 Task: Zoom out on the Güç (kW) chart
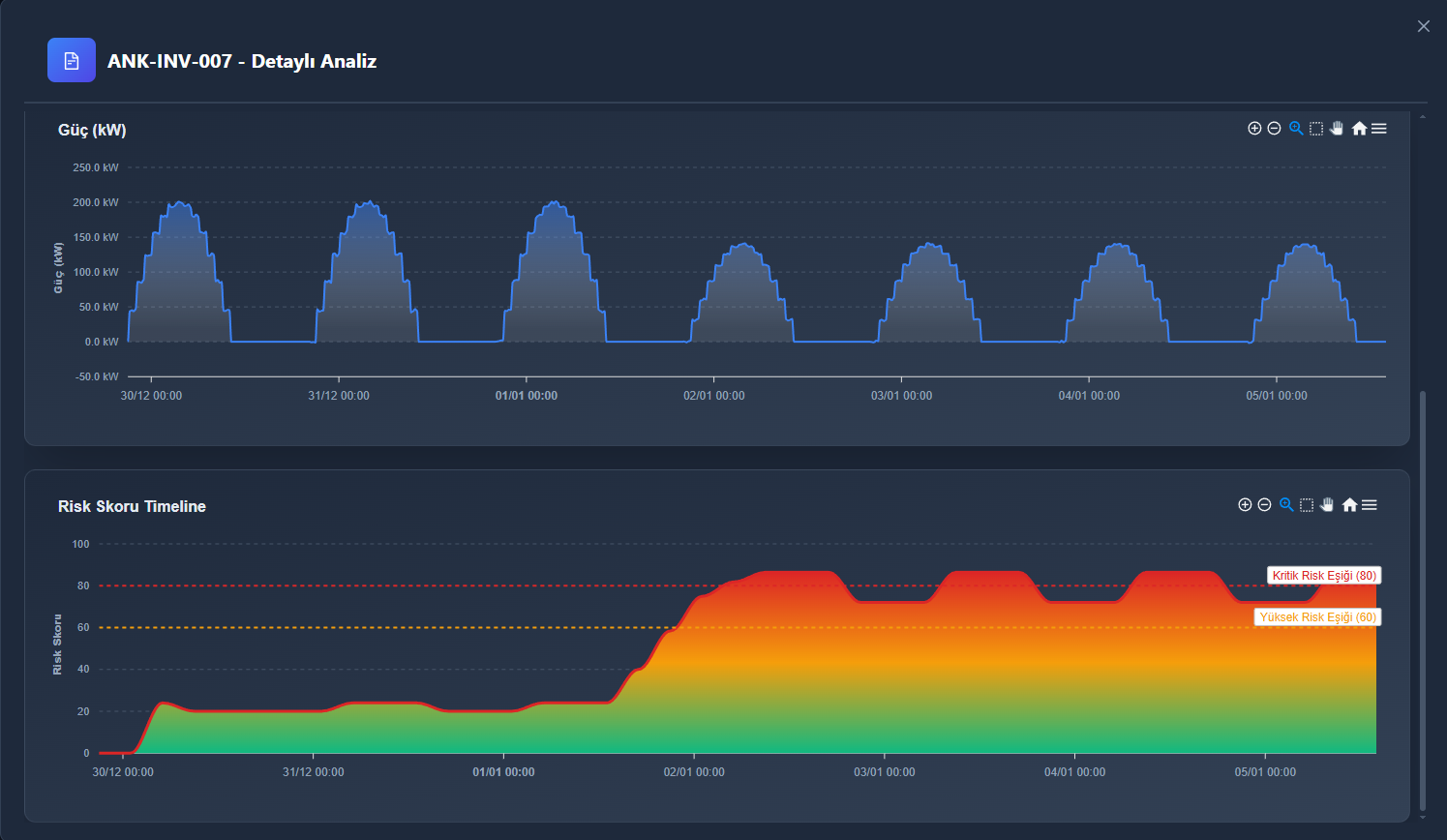[1275, 128]
